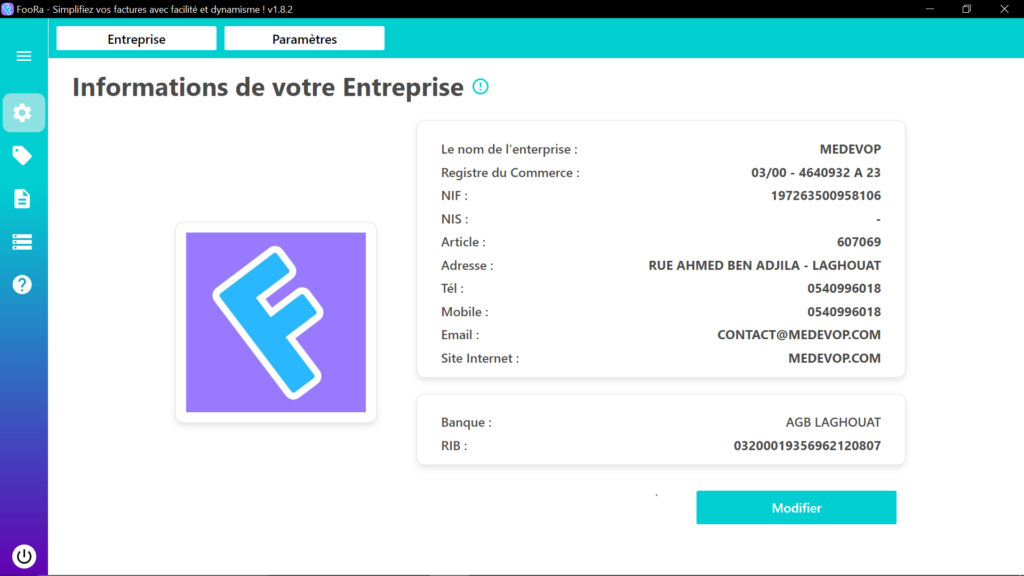Click the RIB number value
Image resolution: width=1024 pixels, height=576 pixels.
[807, 446]
